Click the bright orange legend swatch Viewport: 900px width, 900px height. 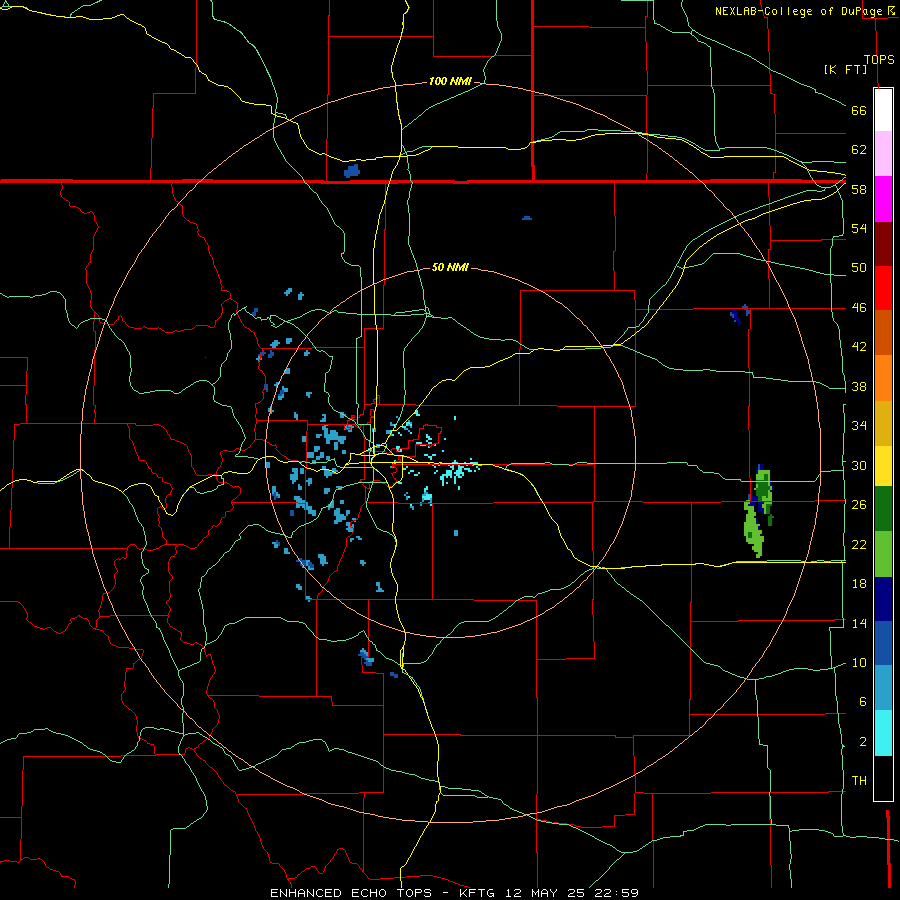point(883,378)
